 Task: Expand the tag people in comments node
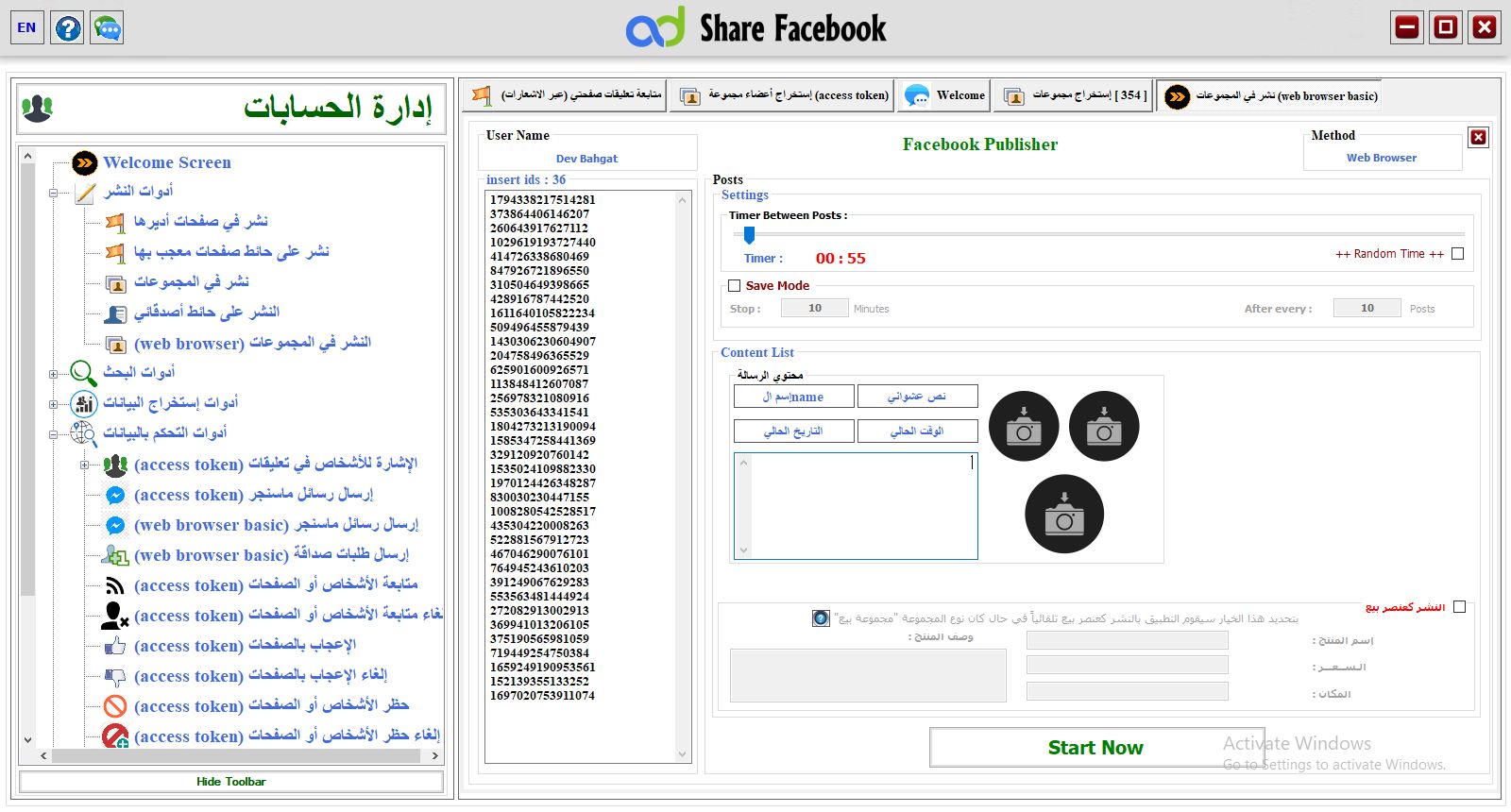(x=84, y=465)
